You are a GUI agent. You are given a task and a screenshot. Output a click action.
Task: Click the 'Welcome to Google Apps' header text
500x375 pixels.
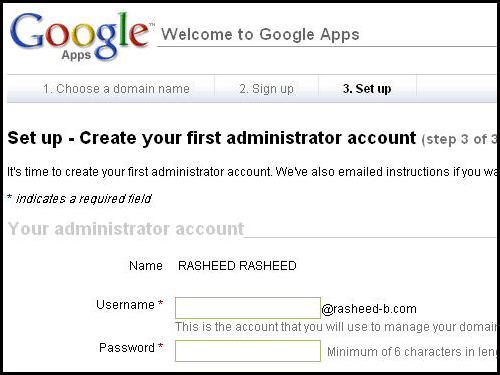[260, 34]
